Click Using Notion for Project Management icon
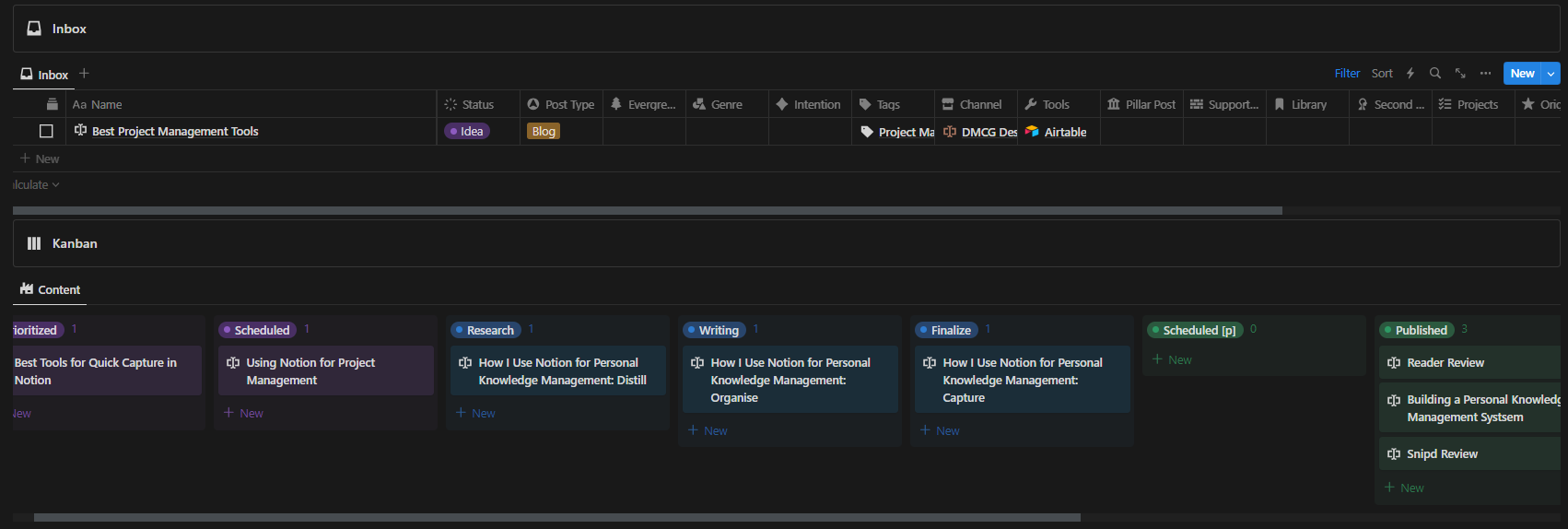 point(233,363)
